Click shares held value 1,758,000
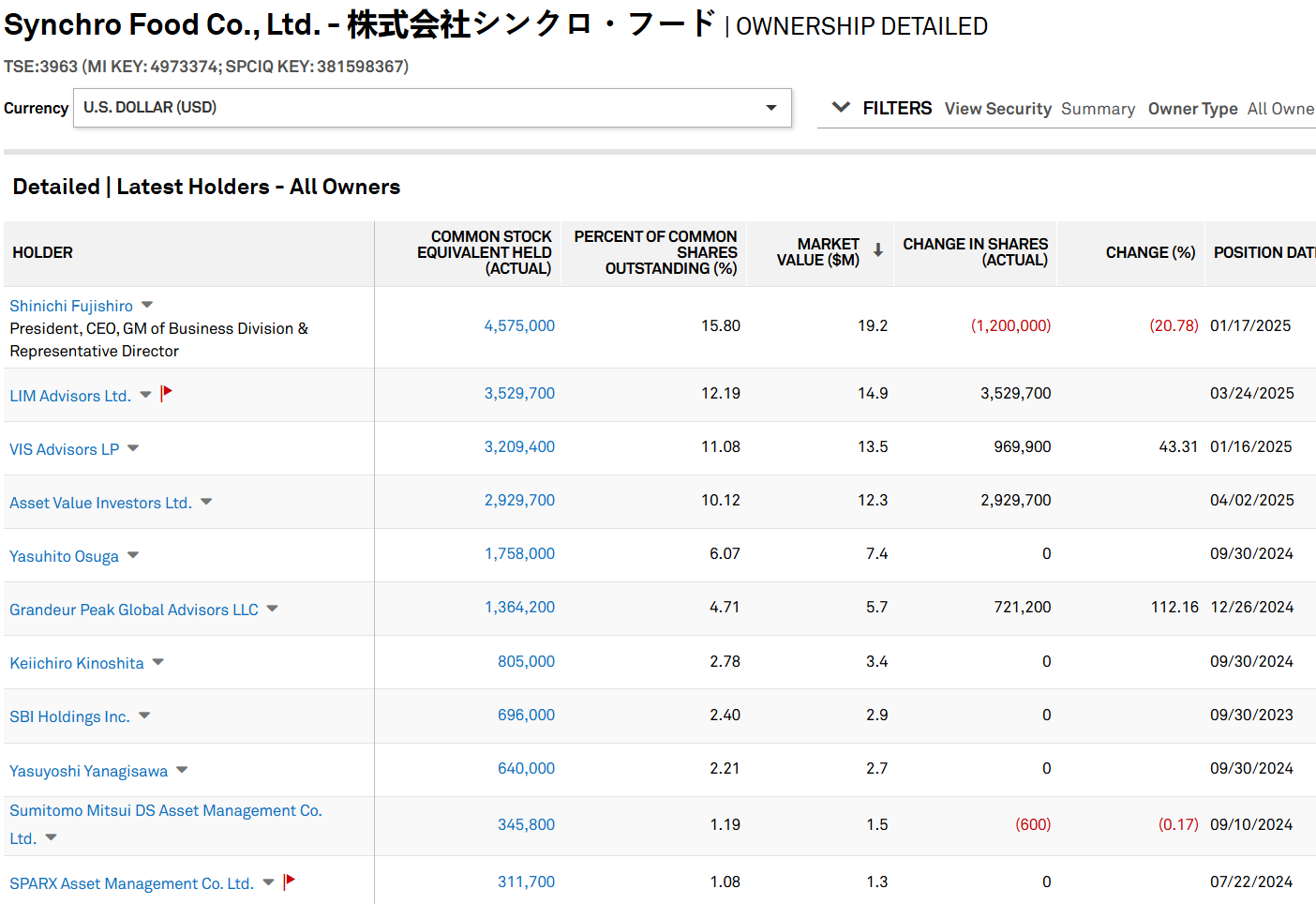The height and width of the screenshot is (904, 1316). (x=519, y=553)
